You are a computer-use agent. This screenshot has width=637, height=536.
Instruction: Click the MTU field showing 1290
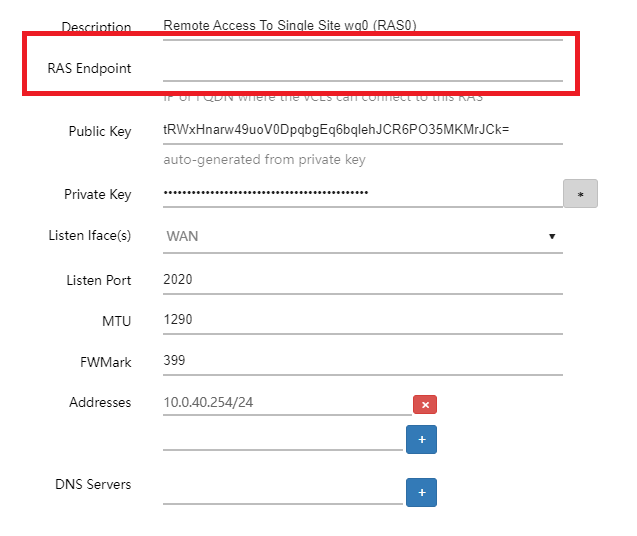(x=362, y=320)
